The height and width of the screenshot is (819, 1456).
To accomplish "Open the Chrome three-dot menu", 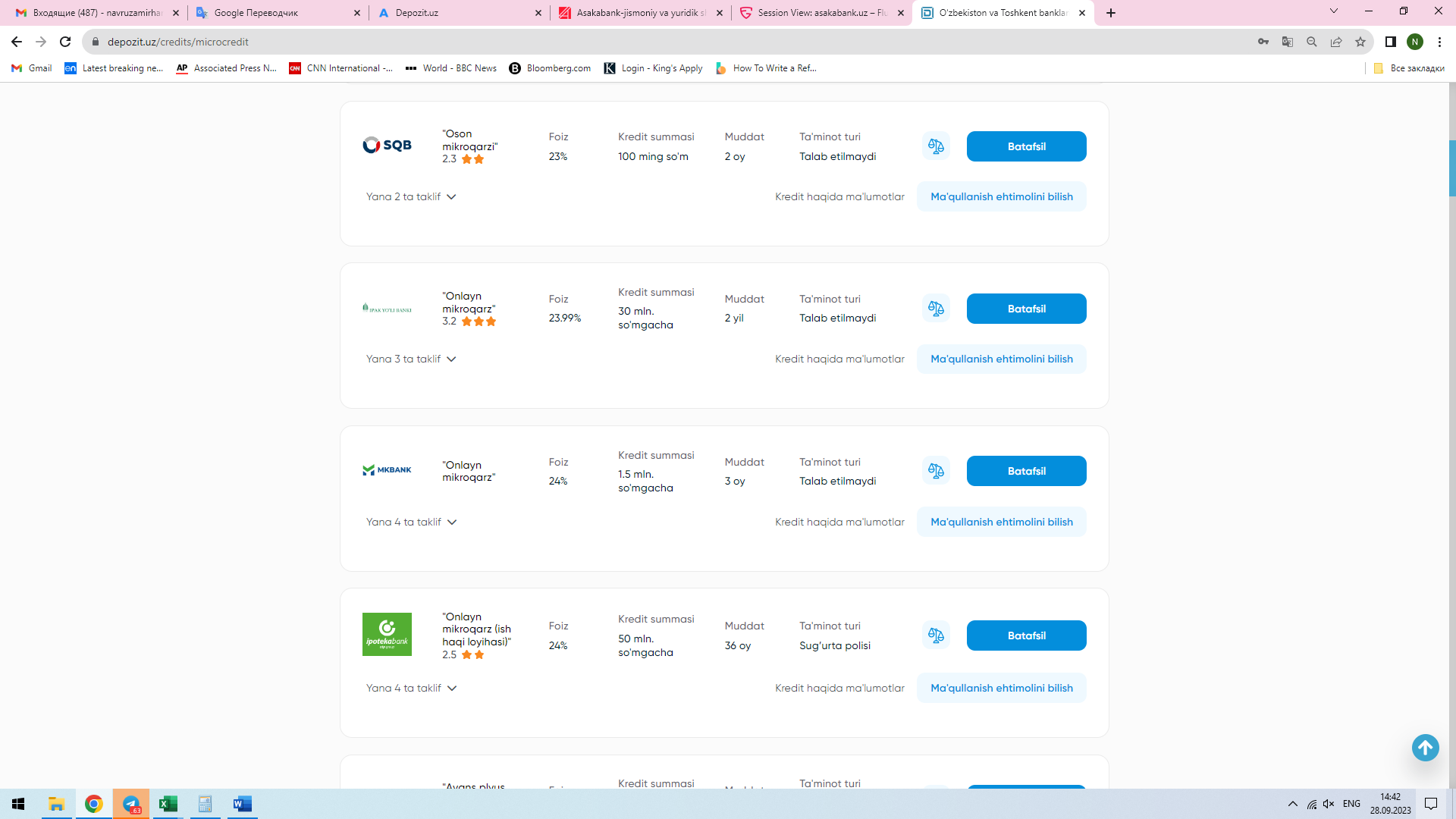I will click(1439, 42).
